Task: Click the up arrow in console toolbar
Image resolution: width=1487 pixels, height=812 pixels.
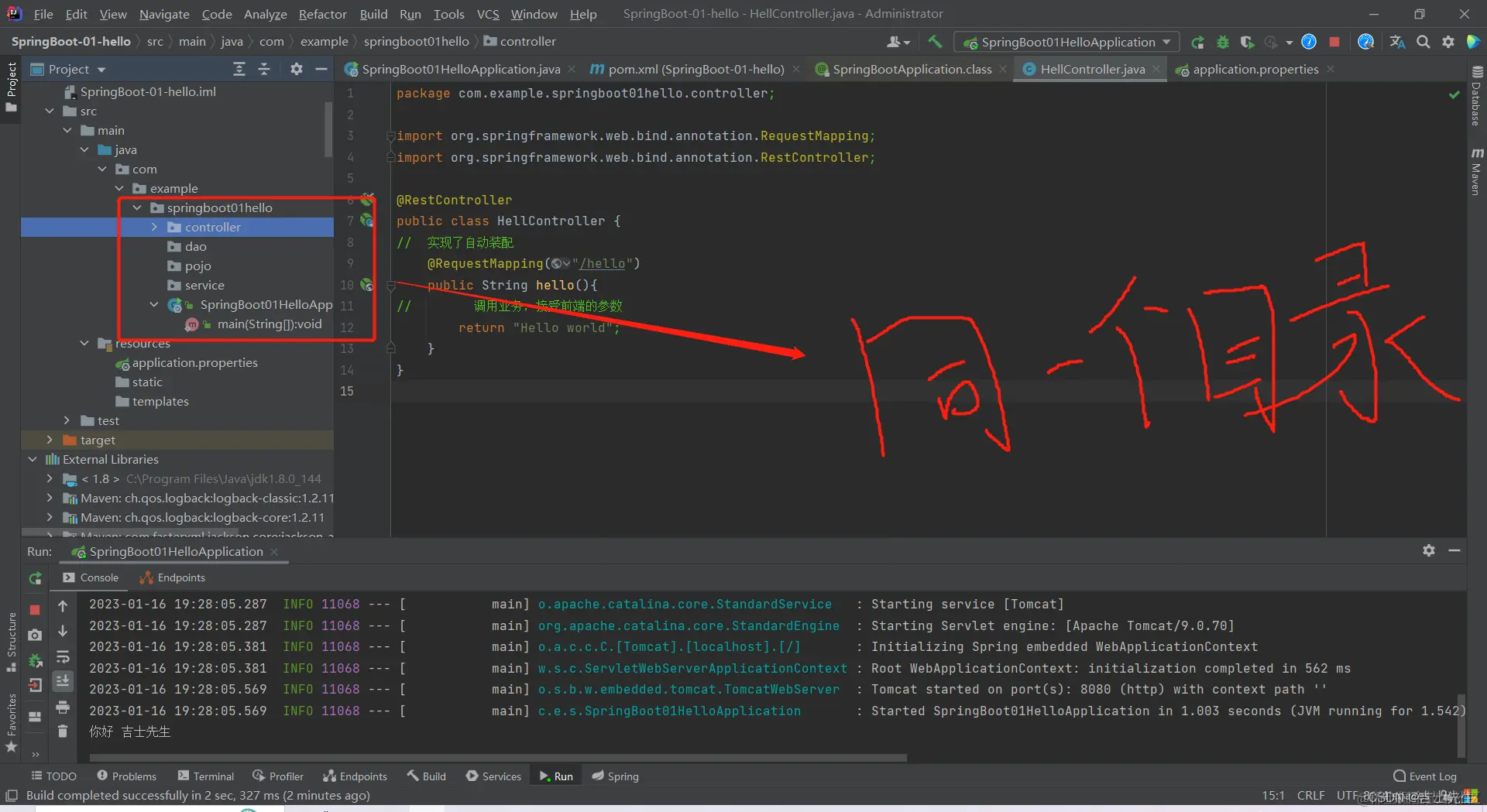Action: (63, 606)
